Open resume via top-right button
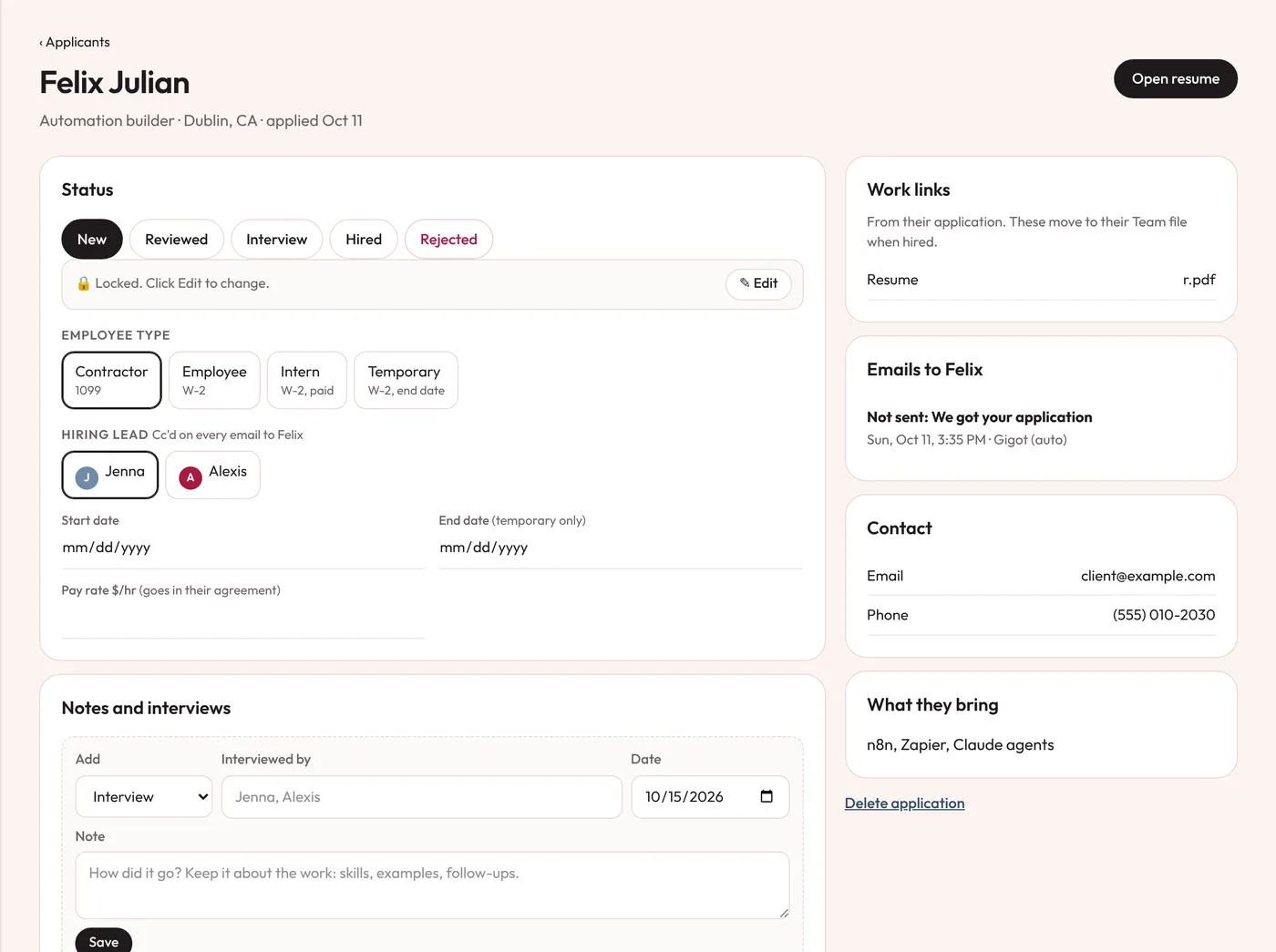Screen dimensions: 1276x952 (x=1175, y=79)
